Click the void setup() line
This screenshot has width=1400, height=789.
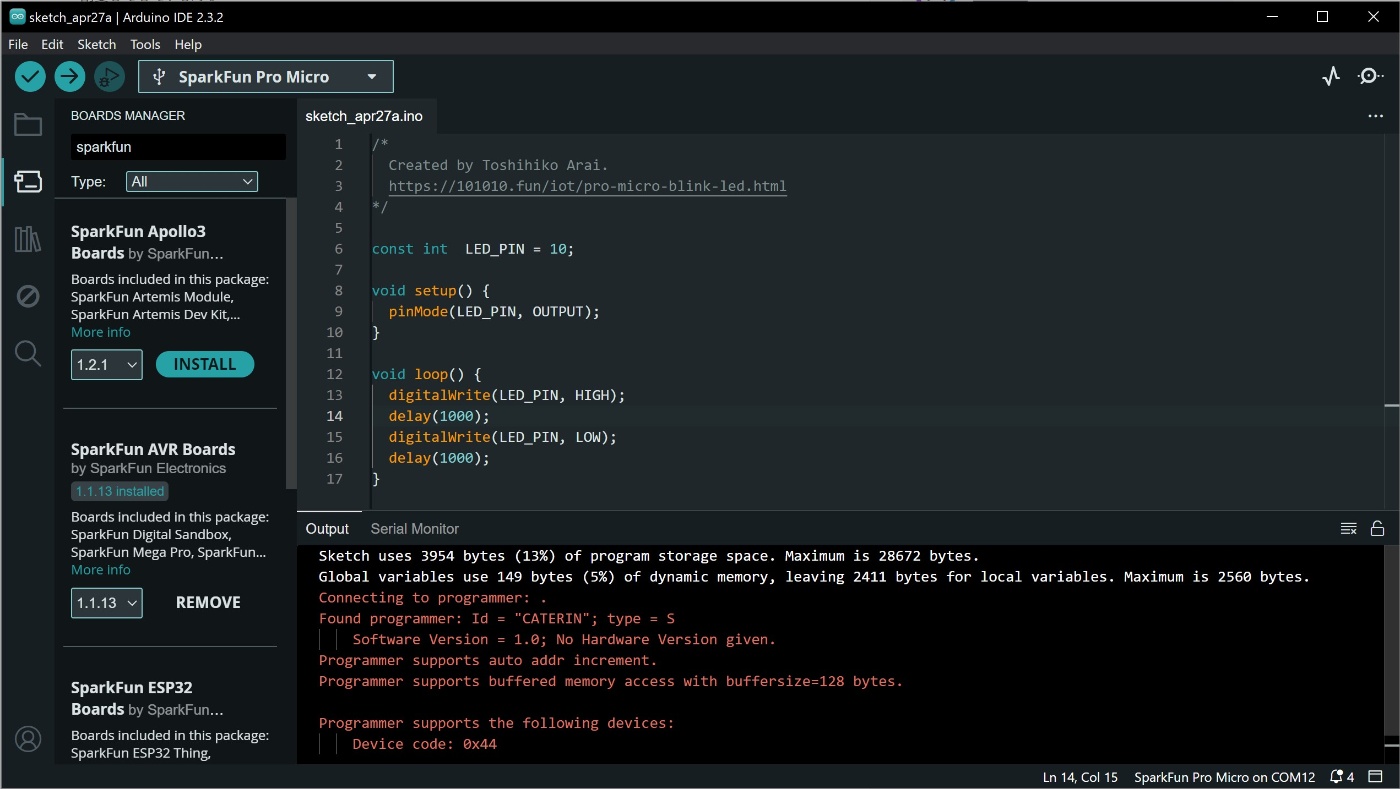click(431, 291)
